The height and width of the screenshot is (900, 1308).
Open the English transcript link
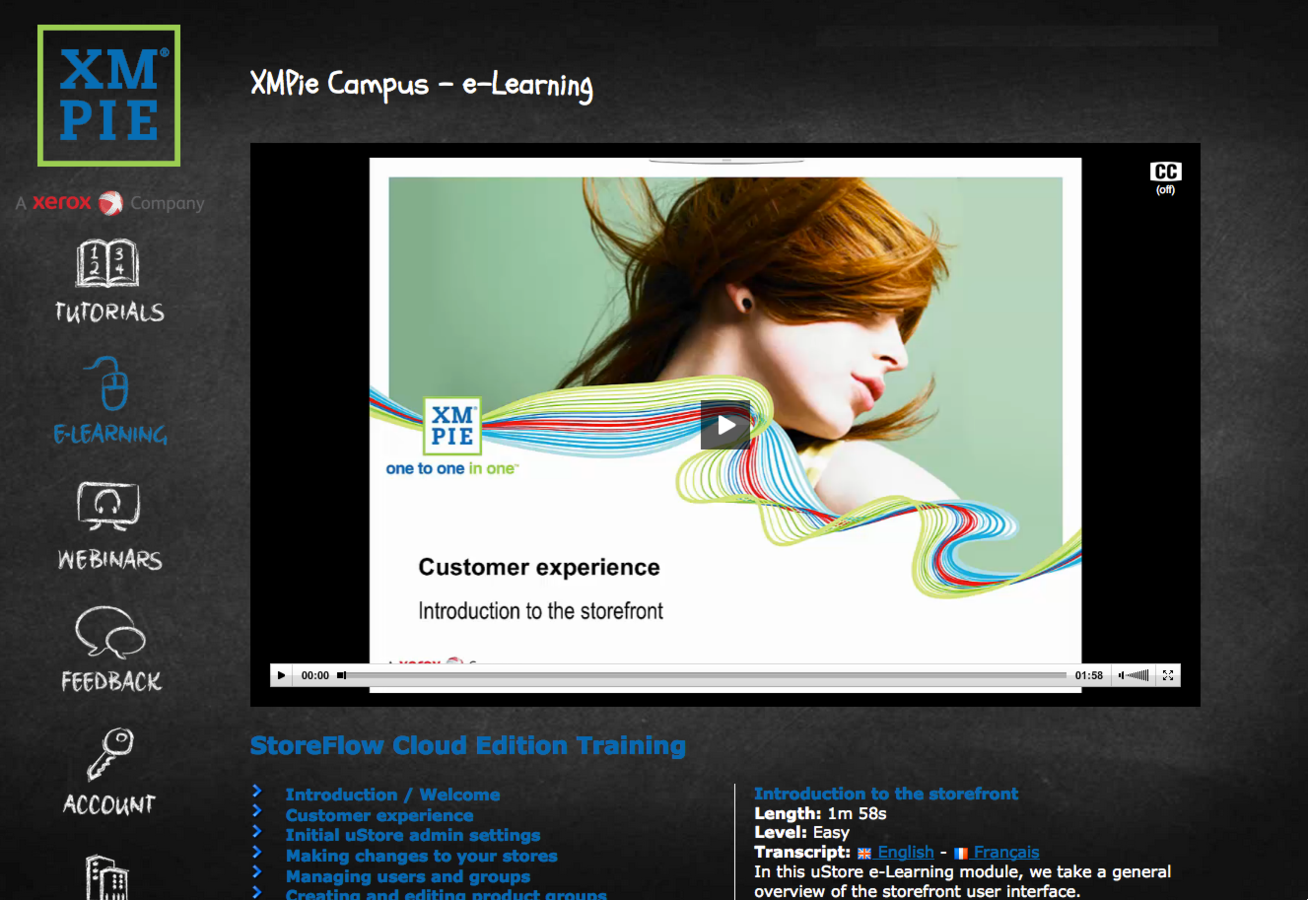click(x=905, y=852)
